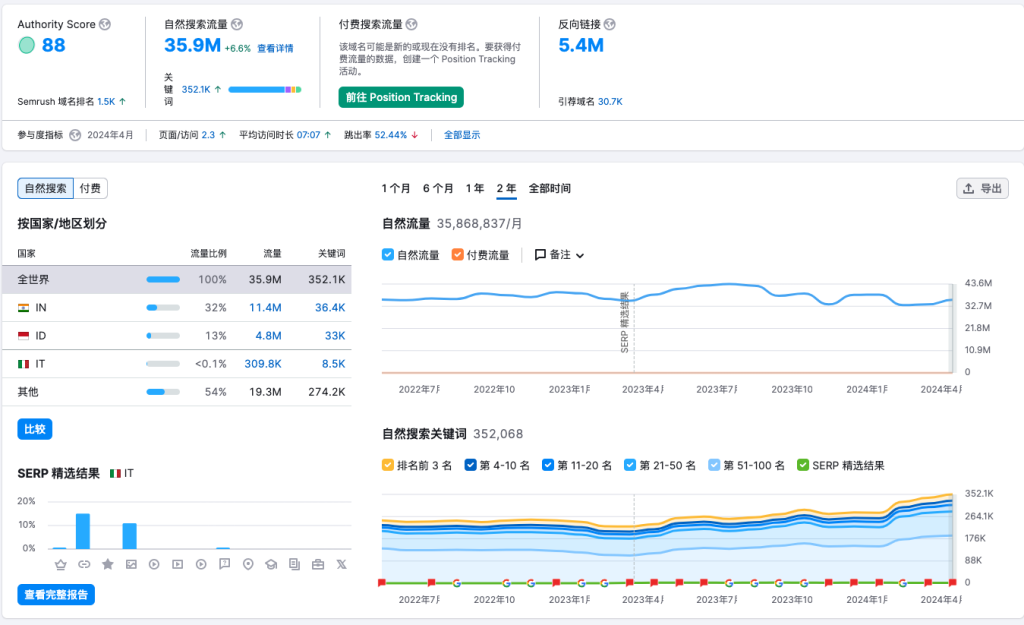1024x625 pixels.
Task: Click the up arrow next to 352.1K keywords
Action: 217,89
